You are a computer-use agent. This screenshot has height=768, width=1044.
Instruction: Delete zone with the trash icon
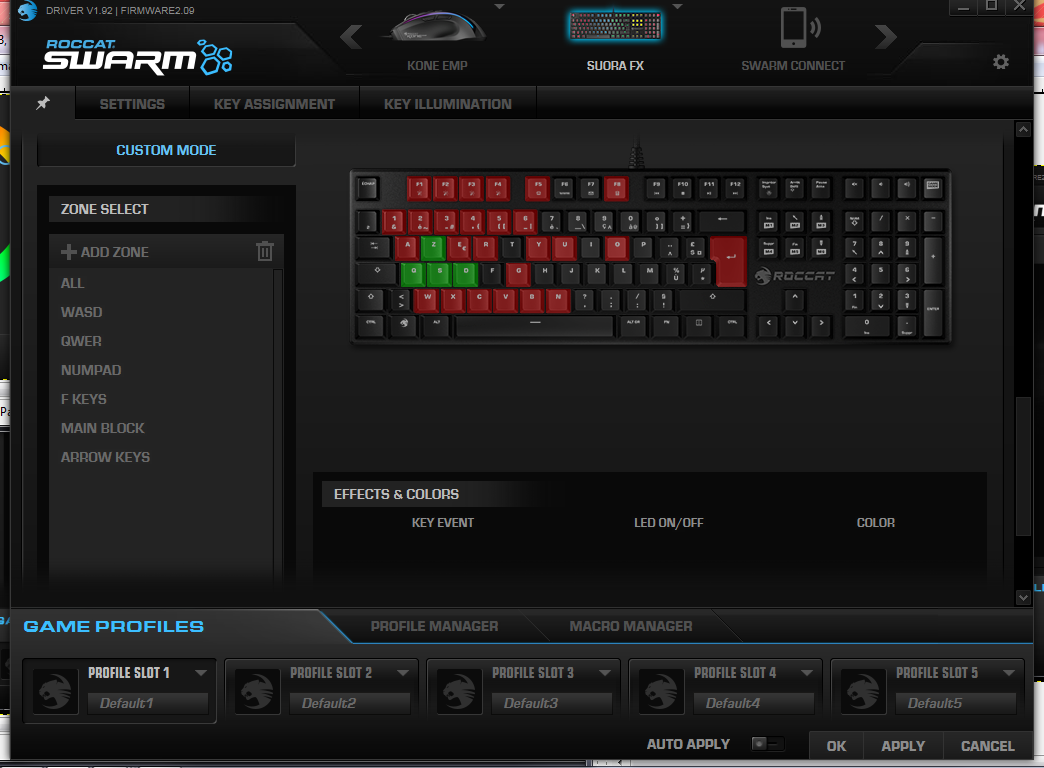pos(265,251)
